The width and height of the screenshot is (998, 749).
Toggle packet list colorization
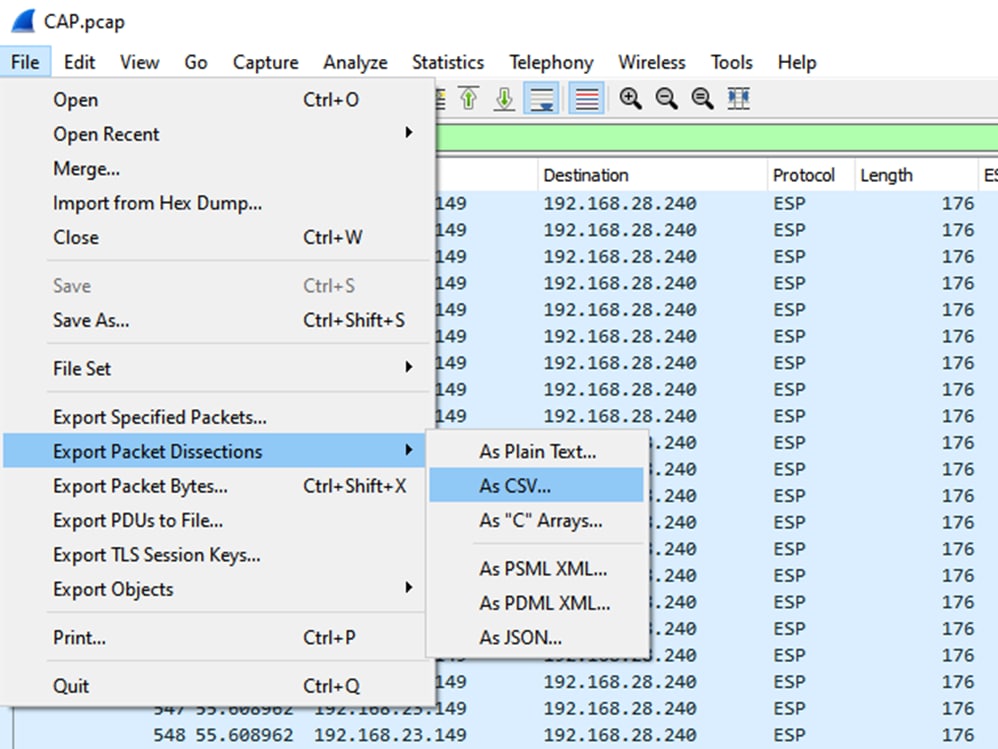click(x=587, y=99)
